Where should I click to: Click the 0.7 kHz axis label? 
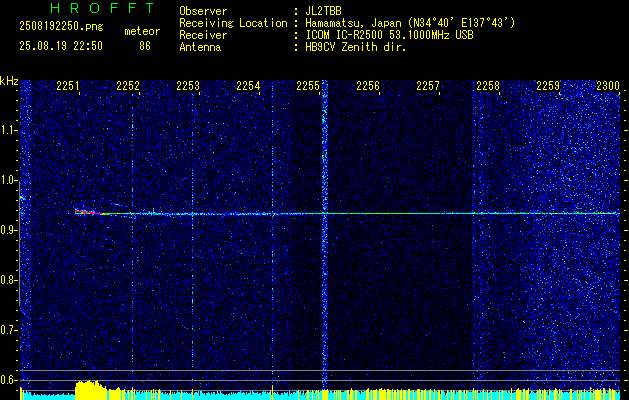click(9, 330)
